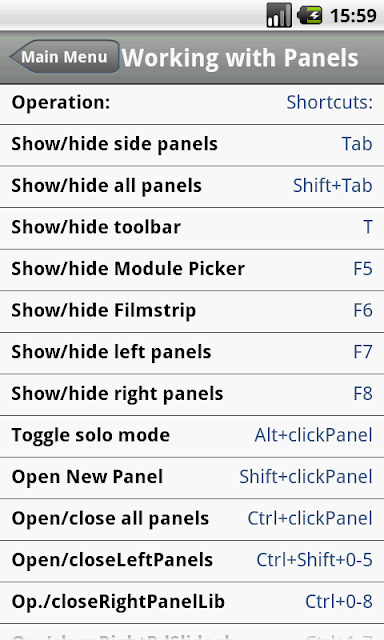384x640 pixels.
Task: Select the Working with Panels title
Action: [x=240, y=58]
